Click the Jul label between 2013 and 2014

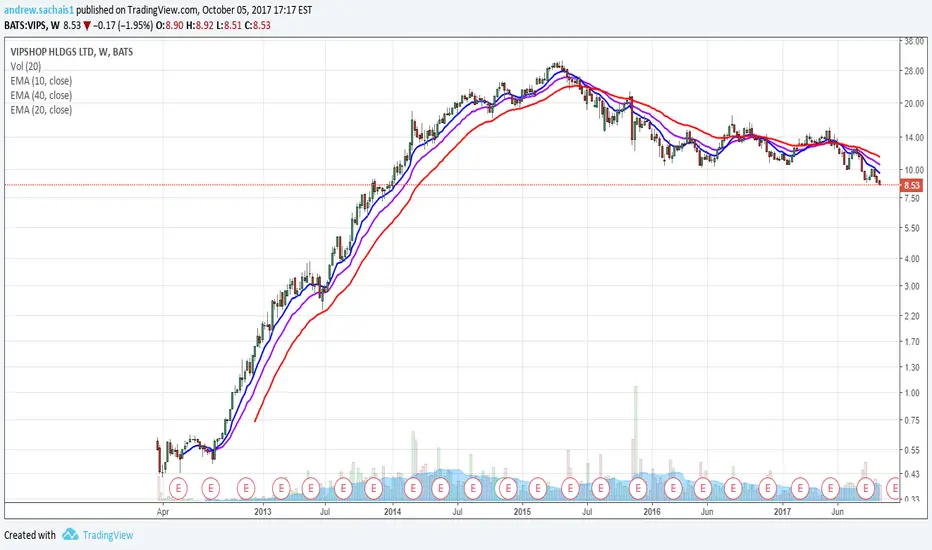click(325, 511)
